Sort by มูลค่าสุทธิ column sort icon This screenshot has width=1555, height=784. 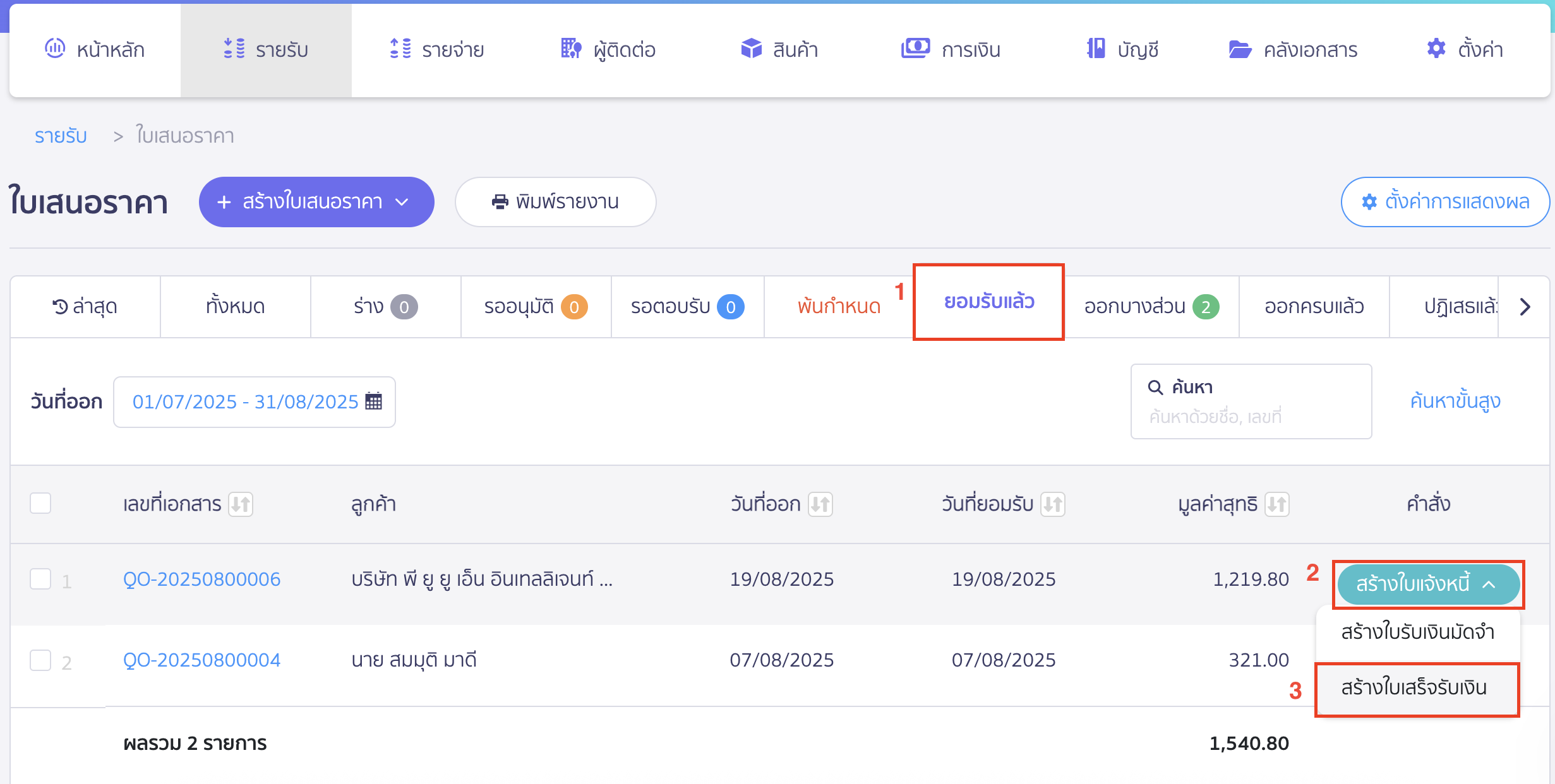pyautogui.click(x=1276, y=504)
